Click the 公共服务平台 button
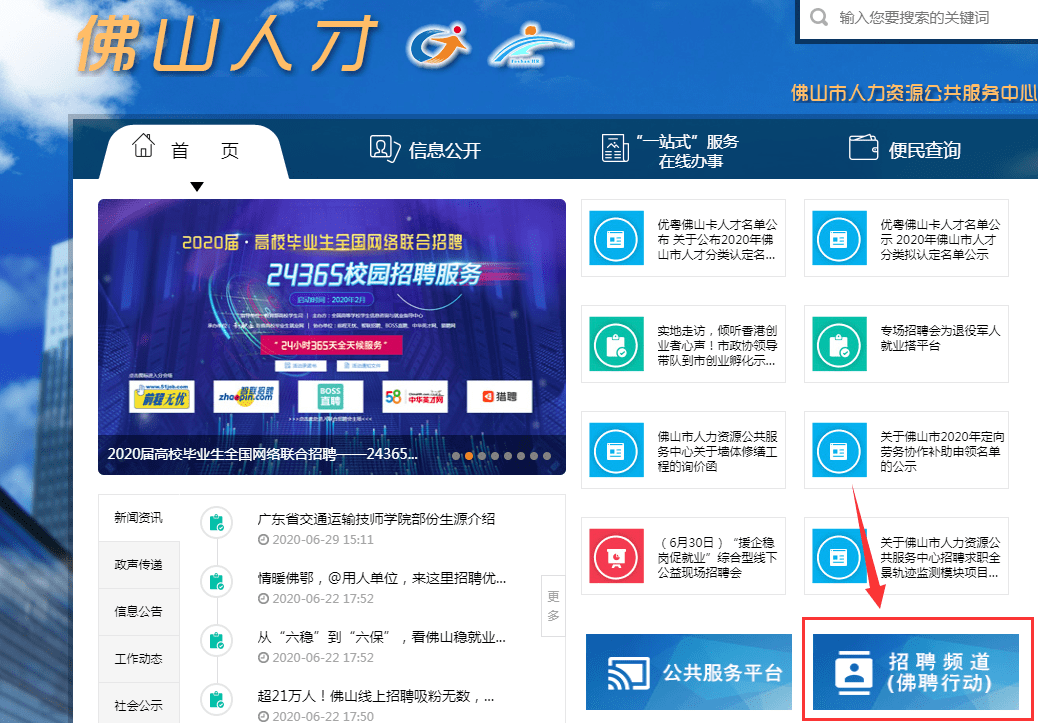Screen dimensions: 1038x723 tap(688, 672)
